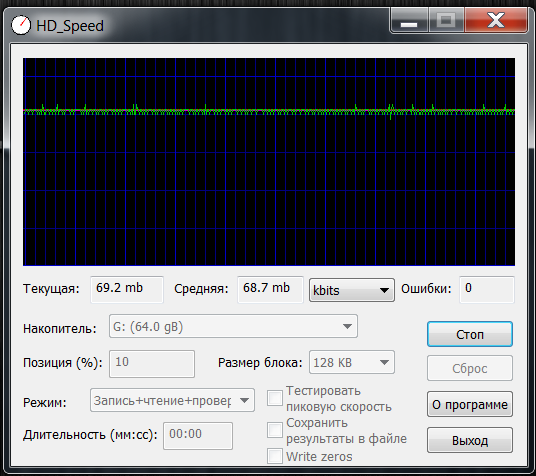Click the Длительность duration field
Screen dimensions: 536x476
click(198, 435)
